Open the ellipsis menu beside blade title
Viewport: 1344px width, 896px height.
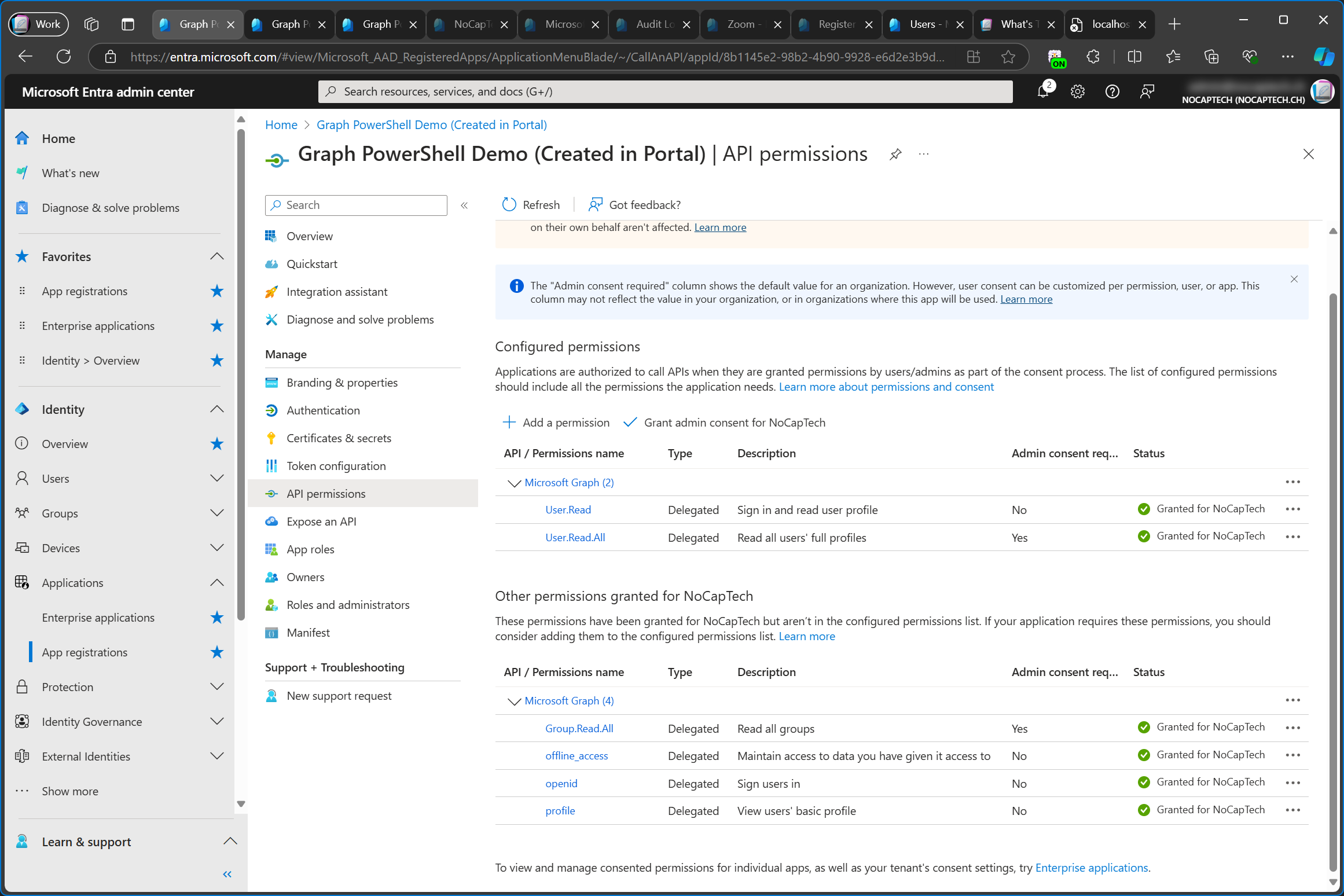pos(924,154)
